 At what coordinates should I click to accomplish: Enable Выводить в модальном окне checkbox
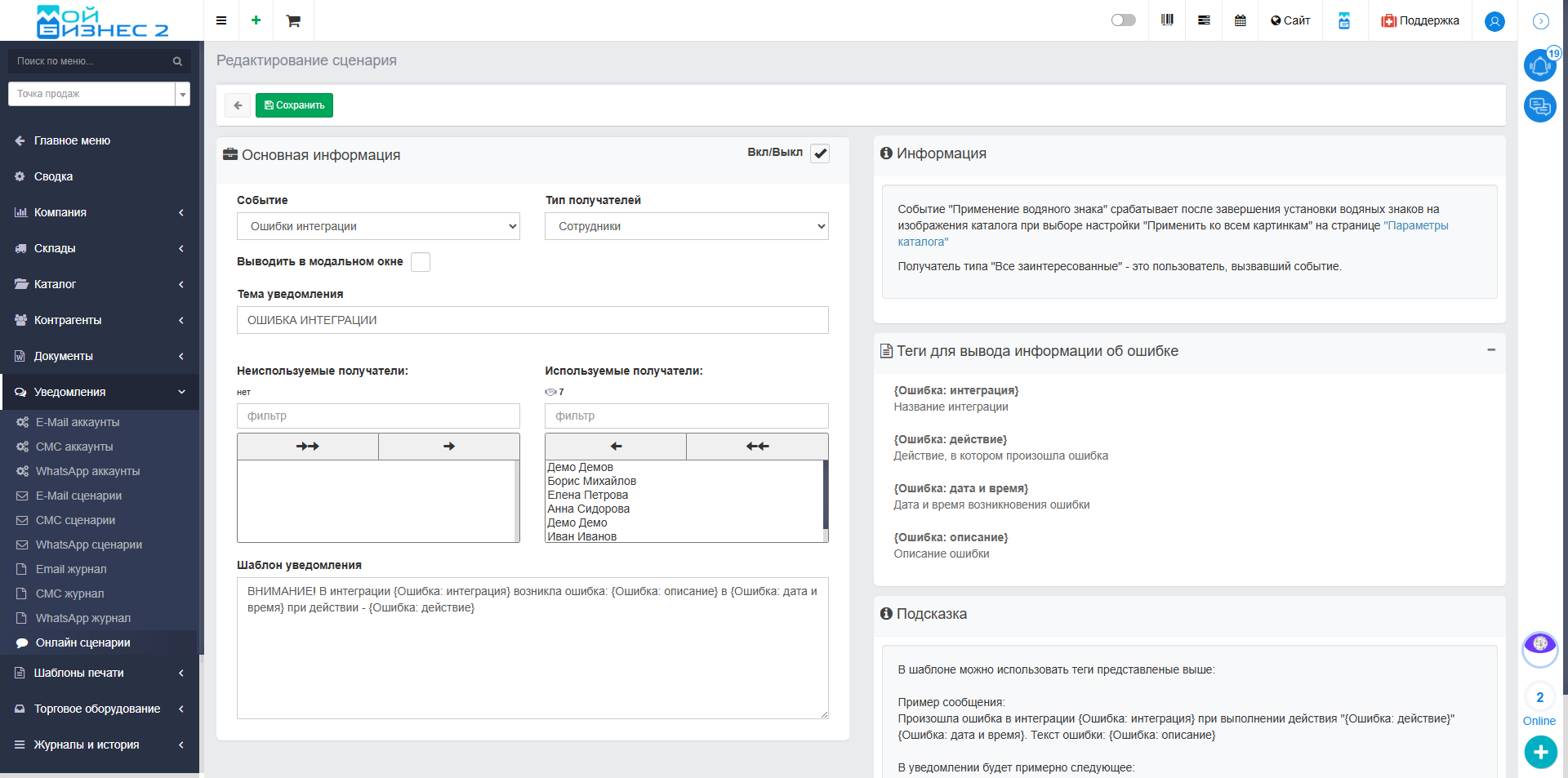pyautogui.click(x=421, y=262)
